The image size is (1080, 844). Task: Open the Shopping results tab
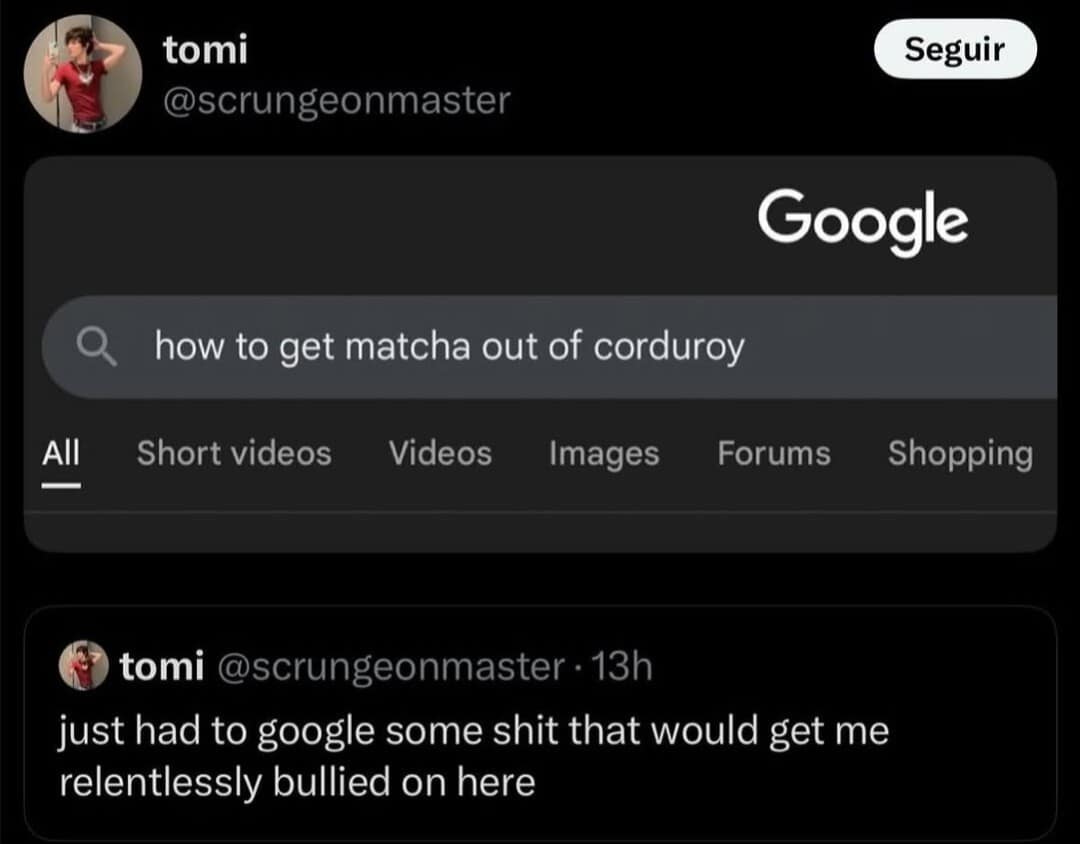[x=959, y=454]
